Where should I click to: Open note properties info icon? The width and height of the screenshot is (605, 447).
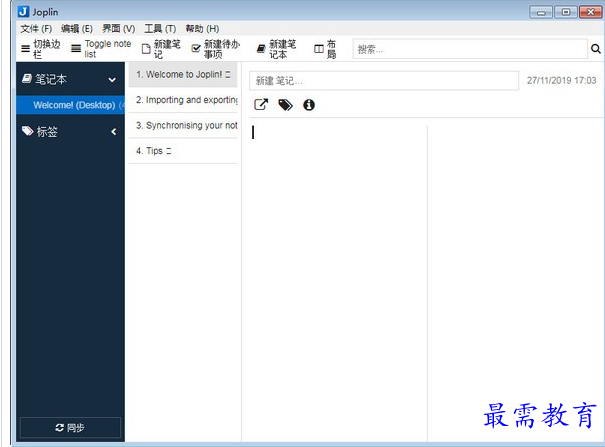pyautogui.click(x=309, y=105)
